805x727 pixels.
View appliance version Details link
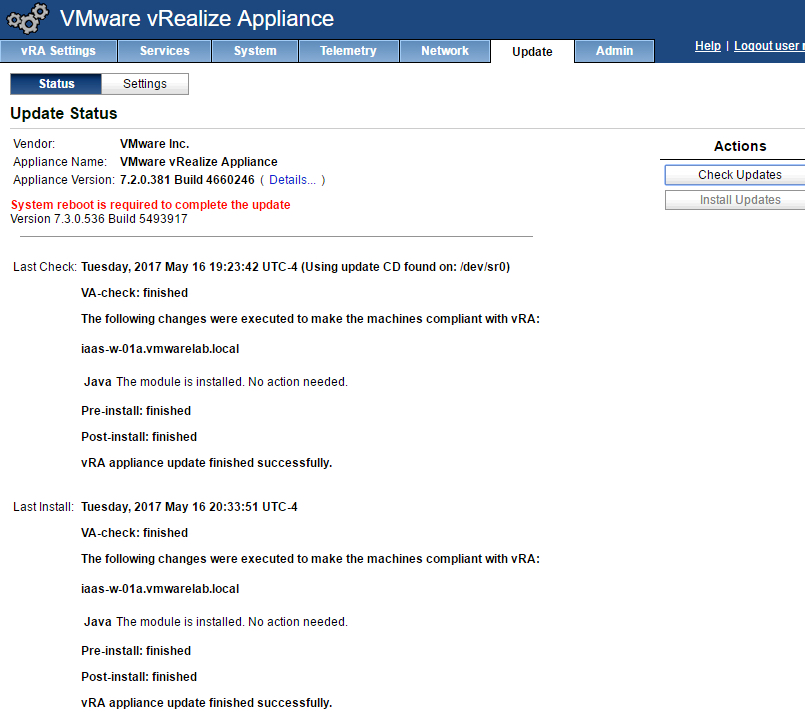(x=292, y=180)
